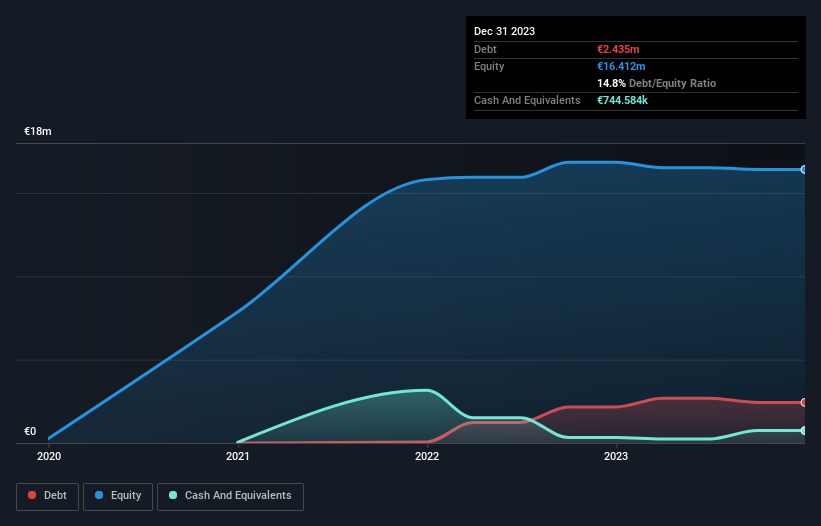Select the Equity end-point marker on chart
The width and height of the screenshot is (821, 526).
tap(804, 170)
